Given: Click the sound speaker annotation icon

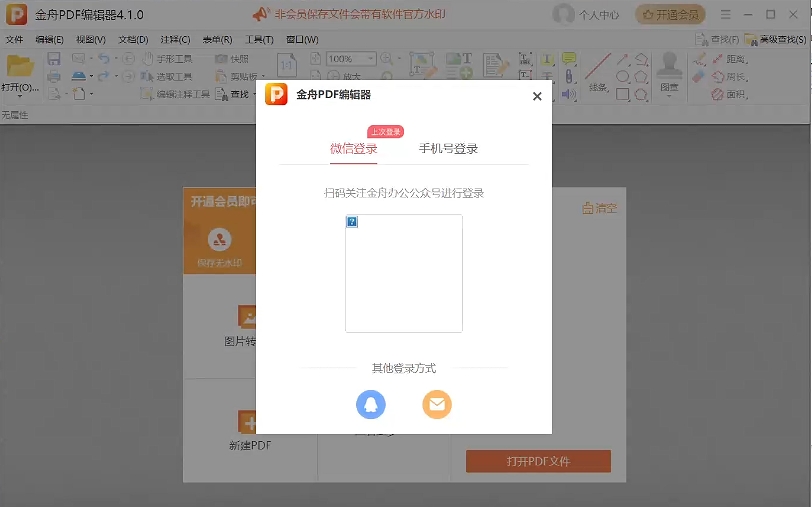Looking at the screenshot, I should click(x=569, y=94).
